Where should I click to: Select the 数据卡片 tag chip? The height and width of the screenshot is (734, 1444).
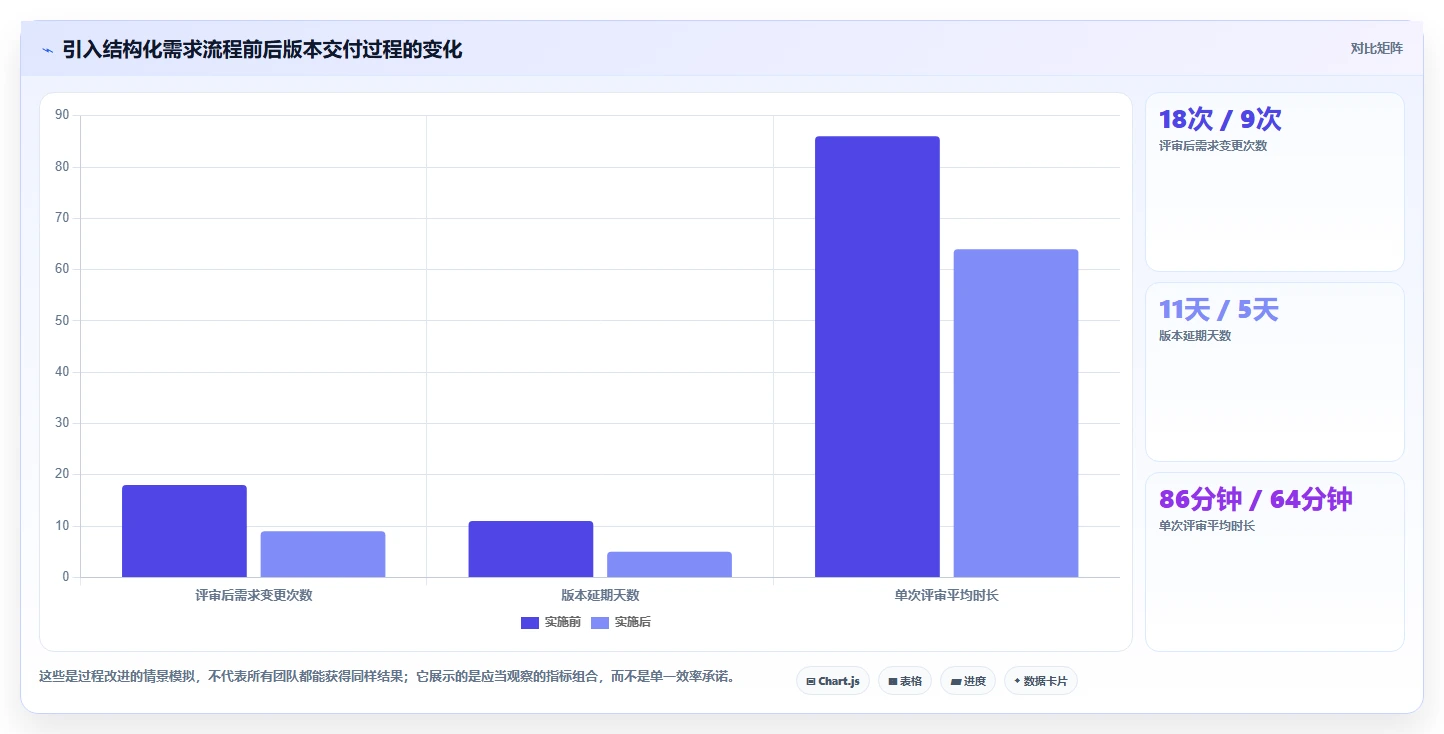pyautogui.click(x=1041, y=681)
